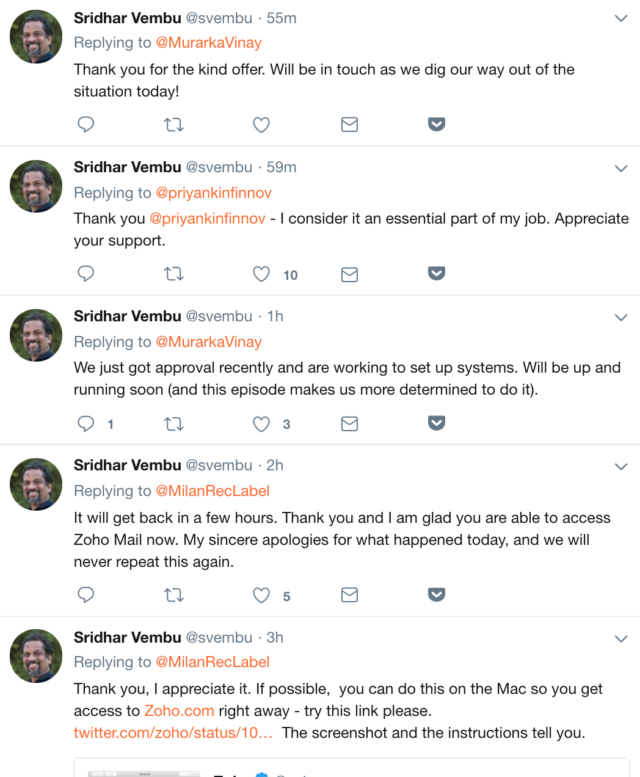
Task: Open @MilanRecLabel profile from the 2h tweet
Action: pyautogui.click(x=212, y=491)
